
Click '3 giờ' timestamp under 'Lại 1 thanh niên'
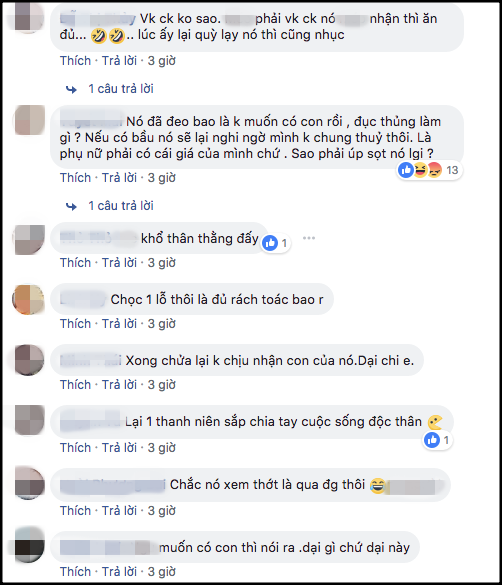coord(161,448)
